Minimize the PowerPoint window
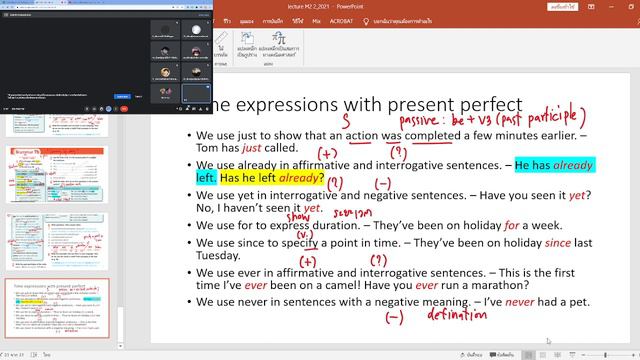The height and width of the screenshot is (360, 640). tap(611, 7)
